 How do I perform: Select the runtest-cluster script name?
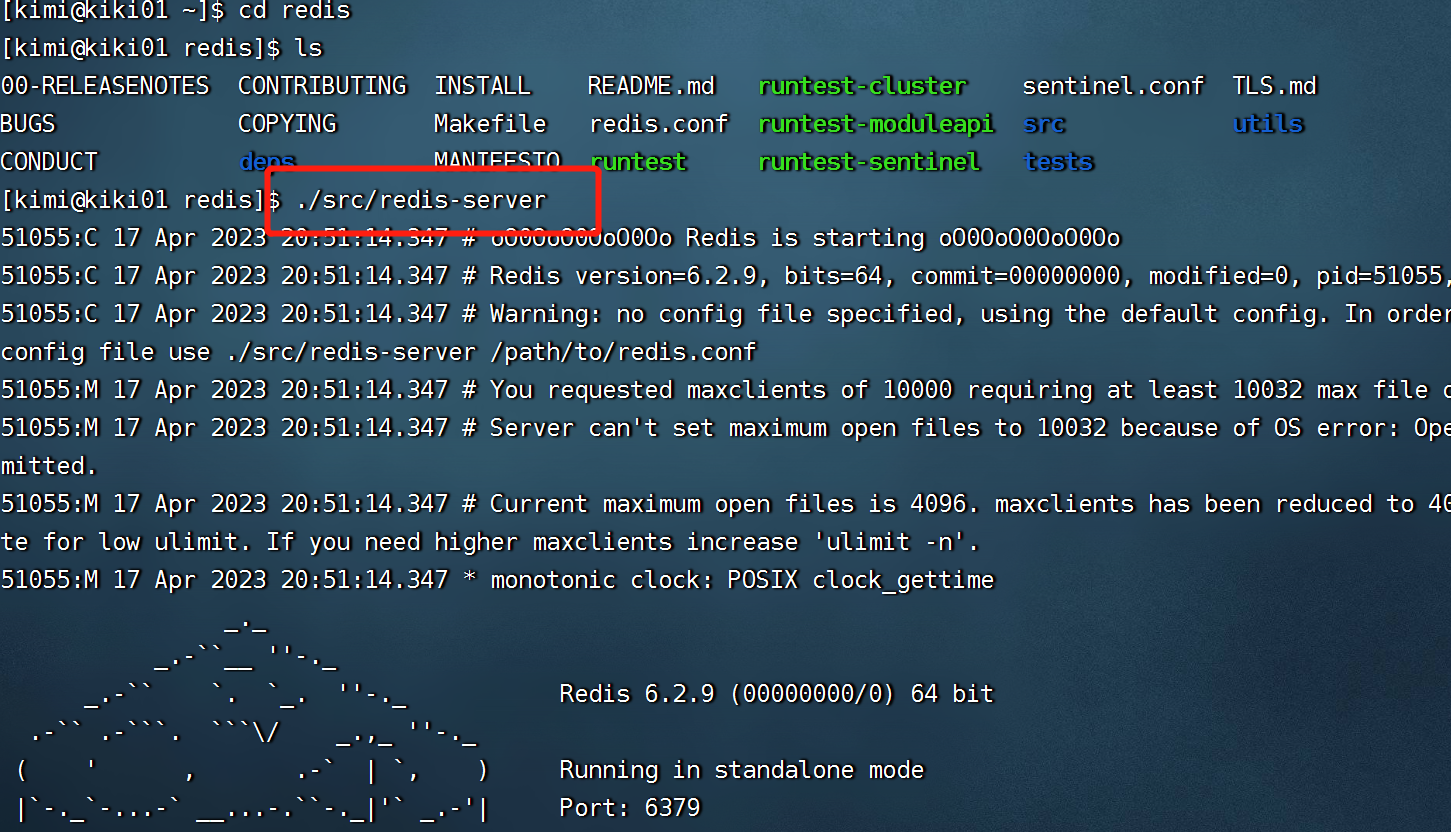(x=862, y=86)
